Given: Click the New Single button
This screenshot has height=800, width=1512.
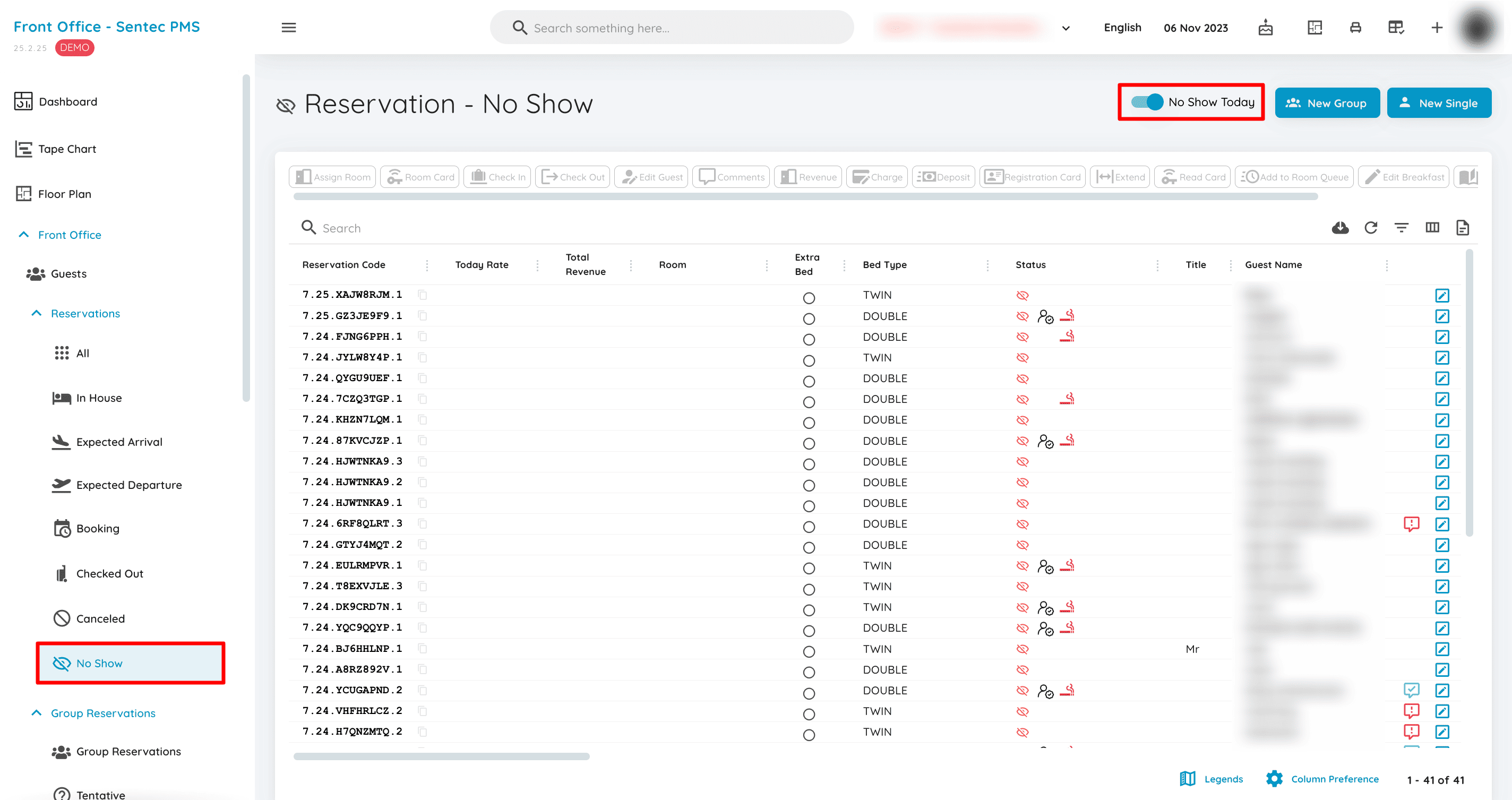Looking at the screenshot, I should [x=1439, y=104].
